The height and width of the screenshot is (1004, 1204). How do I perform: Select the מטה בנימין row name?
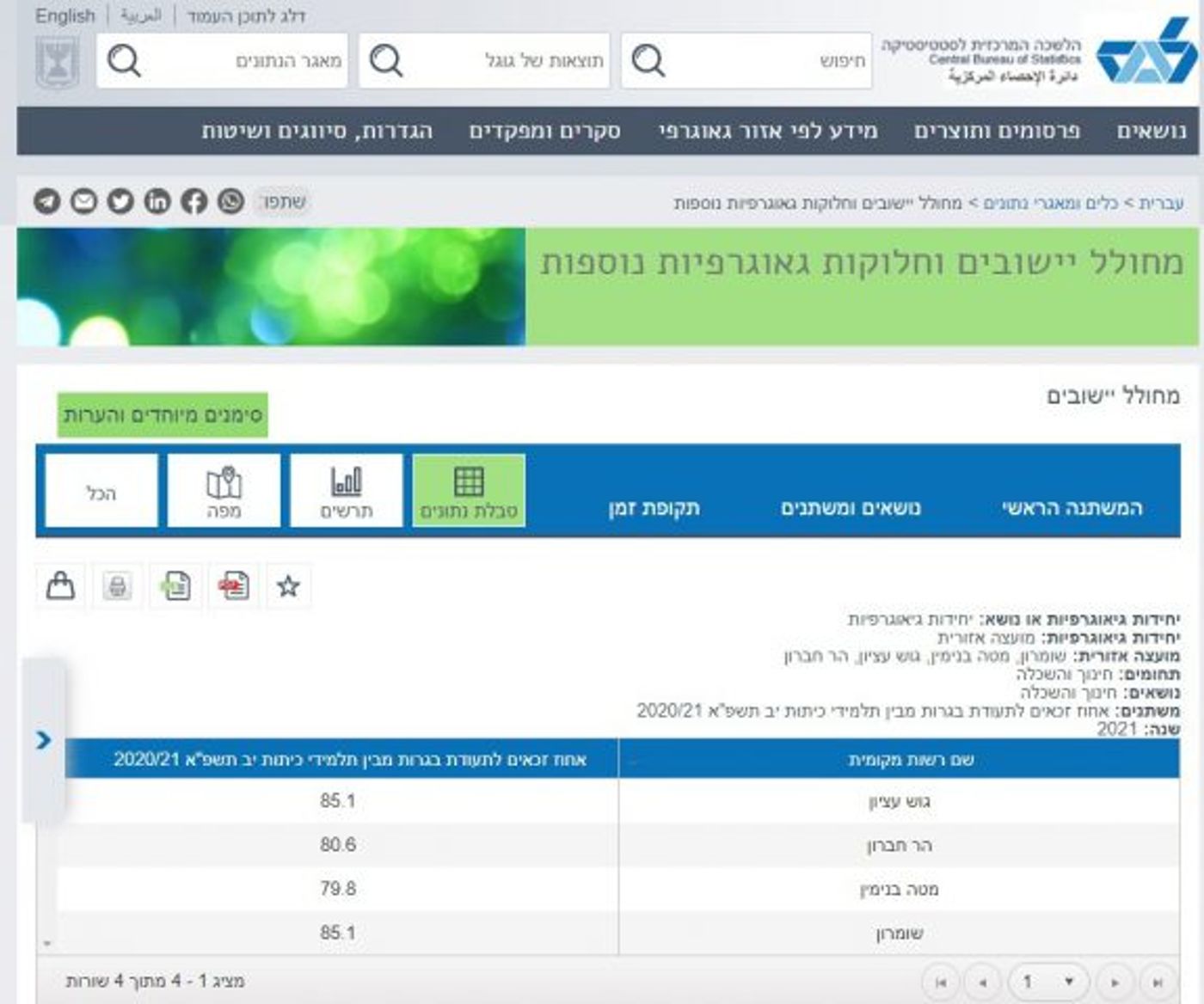pos(899,889)
